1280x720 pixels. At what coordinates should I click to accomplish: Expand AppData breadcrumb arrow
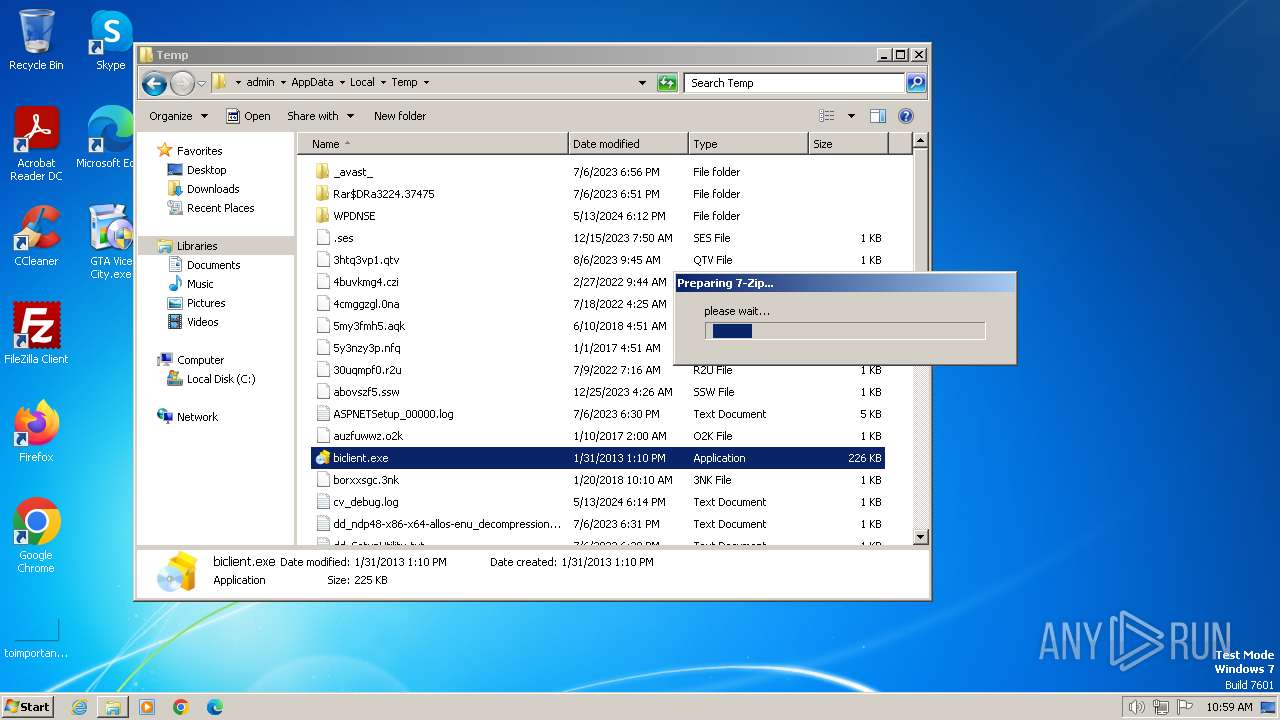click(x=342, y=83)
